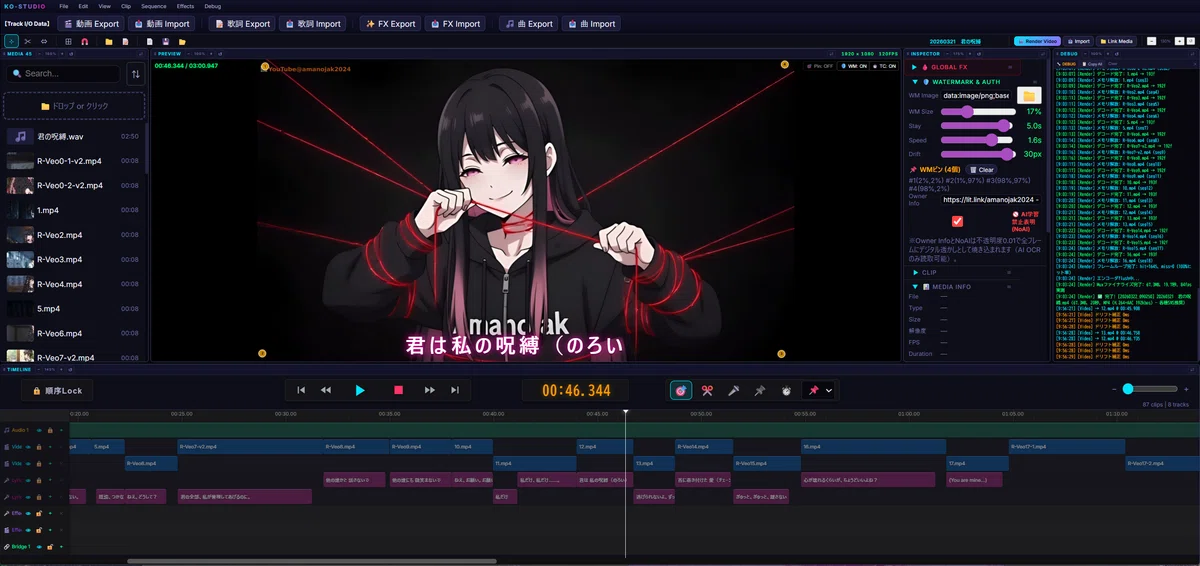
Task: Toggle TC: ON in preview header
Action: coord(884,66)
